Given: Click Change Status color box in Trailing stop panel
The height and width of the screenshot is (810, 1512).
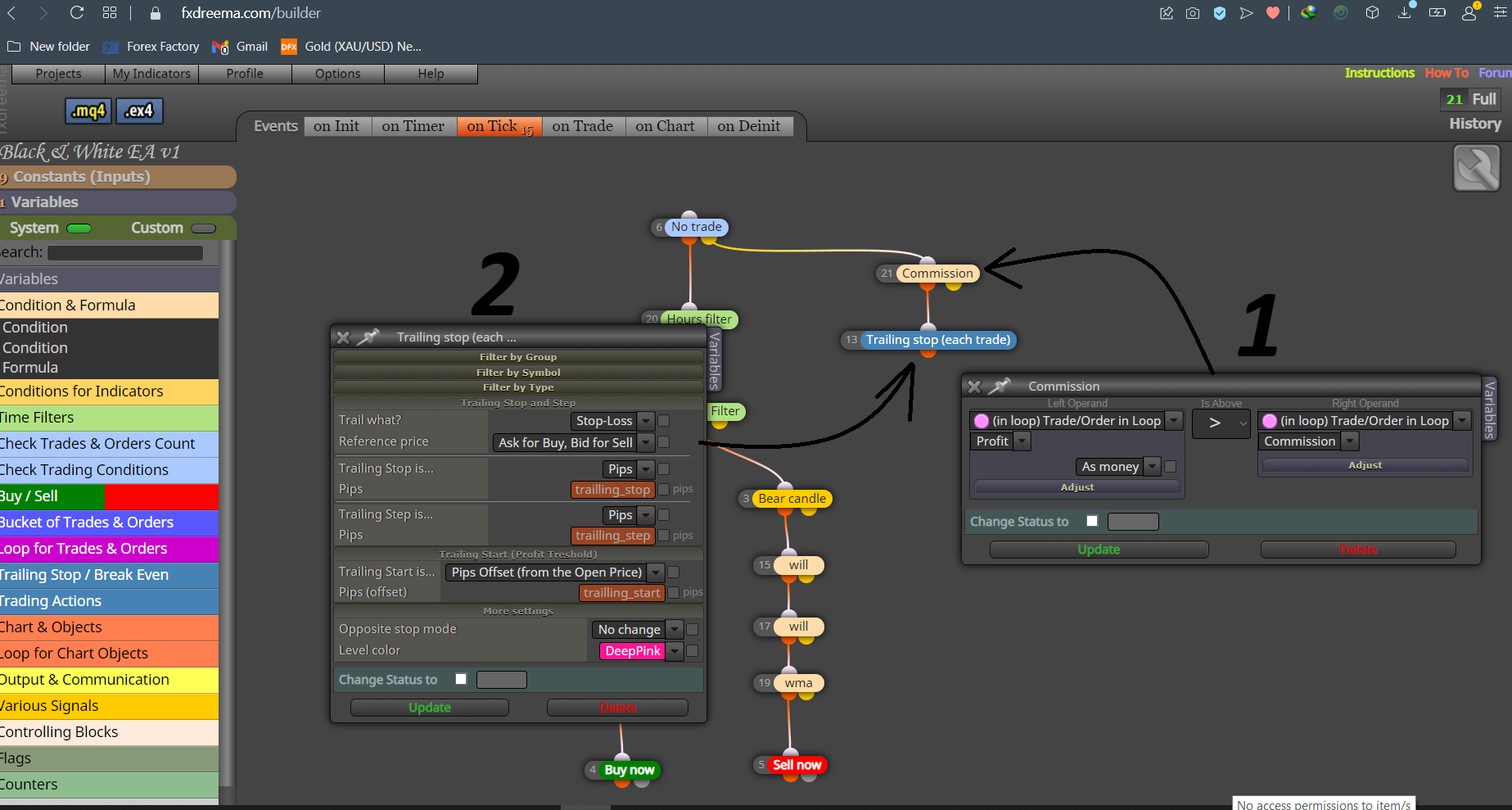Looking at the screenshot, I should (502, 680).
